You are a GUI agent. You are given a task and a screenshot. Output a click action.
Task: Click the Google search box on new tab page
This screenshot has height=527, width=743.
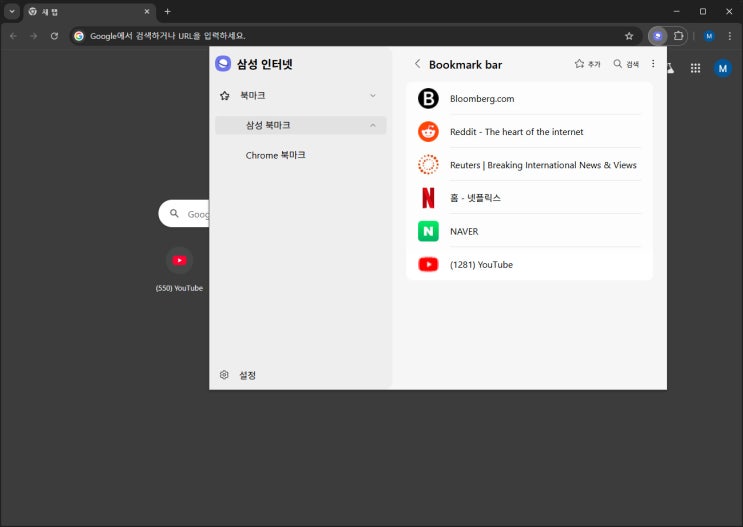click(184, 214)
